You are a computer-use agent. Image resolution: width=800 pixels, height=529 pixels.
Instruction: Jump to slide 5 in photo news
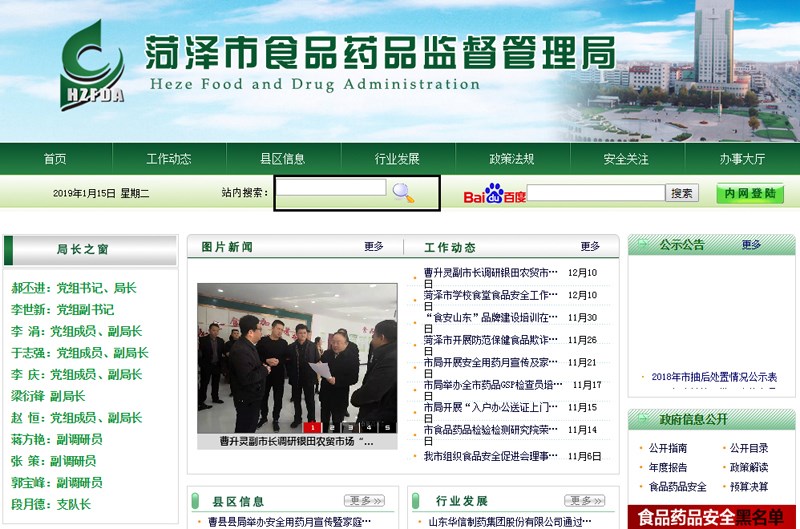[388, 427]
